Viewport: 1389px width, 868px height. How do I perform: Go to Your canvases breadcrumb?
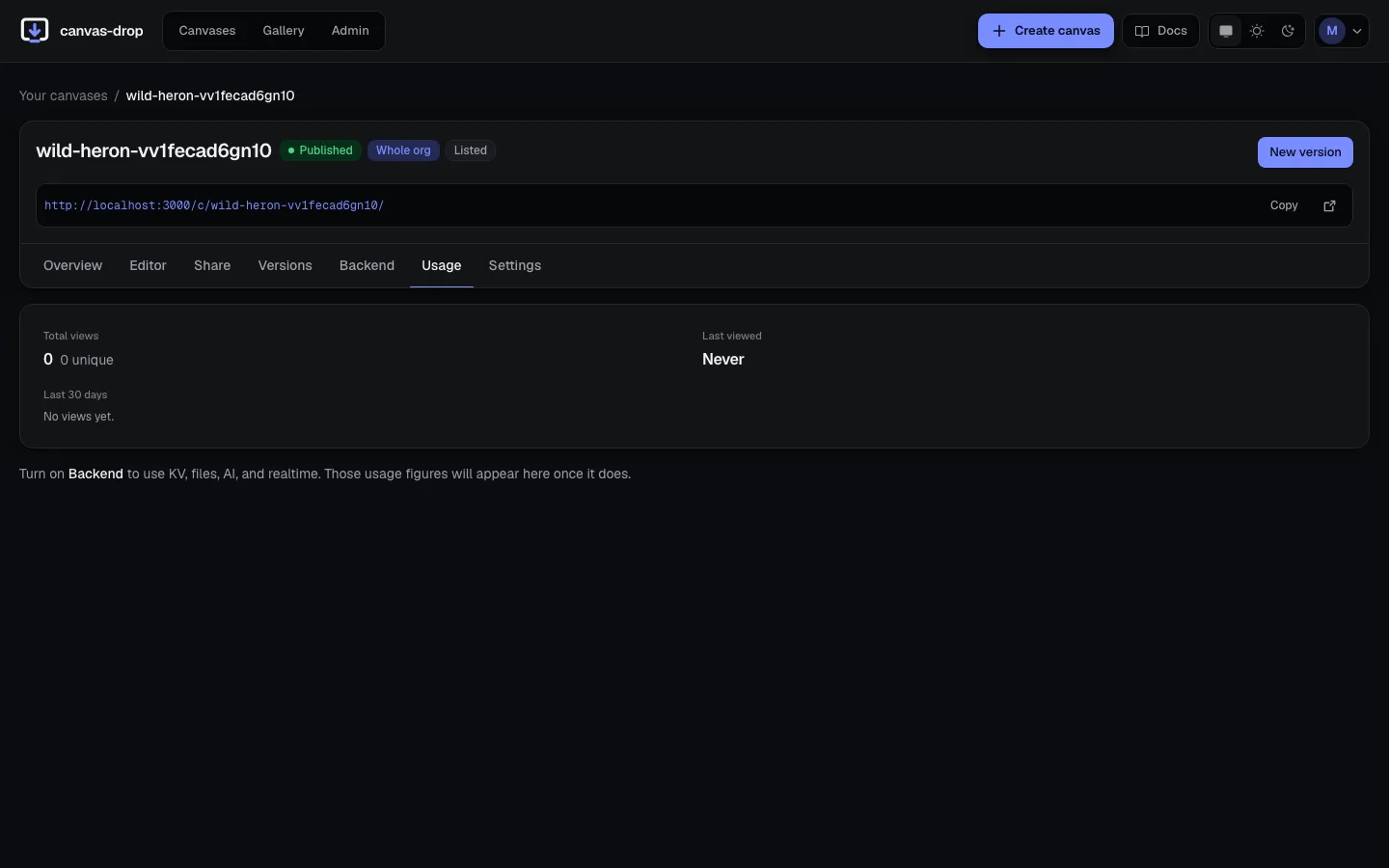pyautogui.click(x=64, y=95)
